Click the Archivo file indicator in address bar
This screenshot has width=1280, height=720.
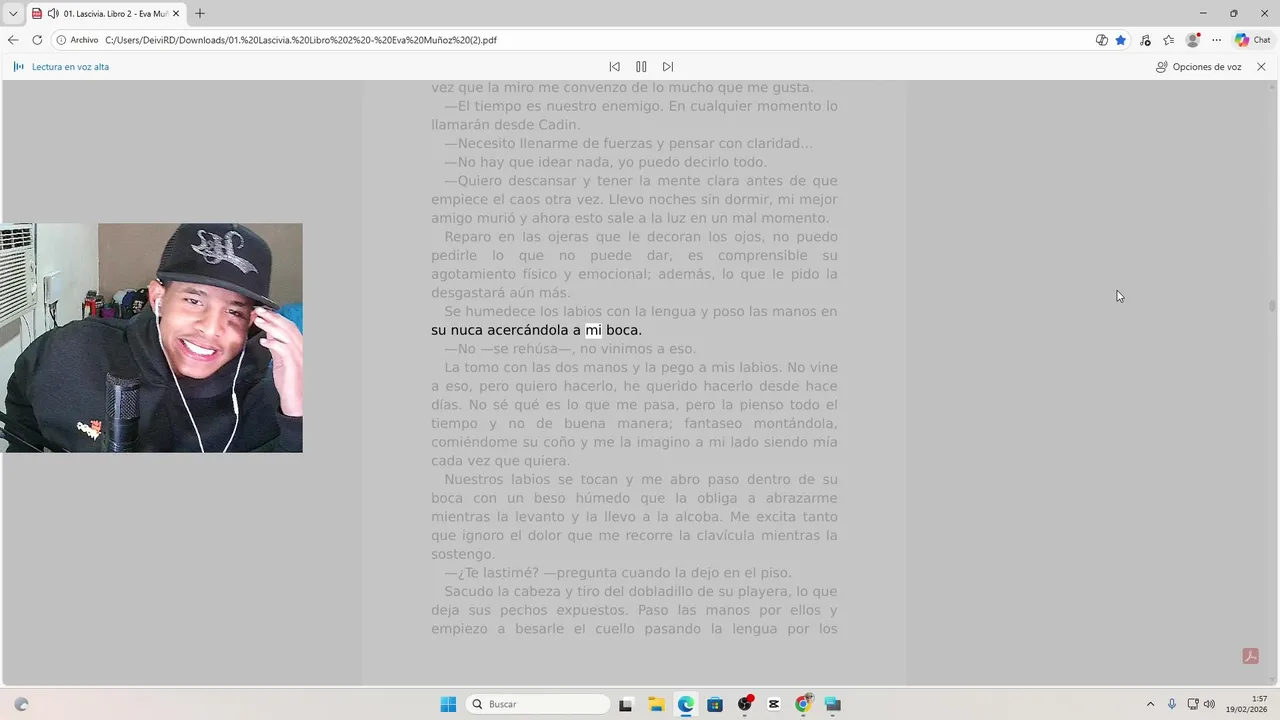pos(77,40)
